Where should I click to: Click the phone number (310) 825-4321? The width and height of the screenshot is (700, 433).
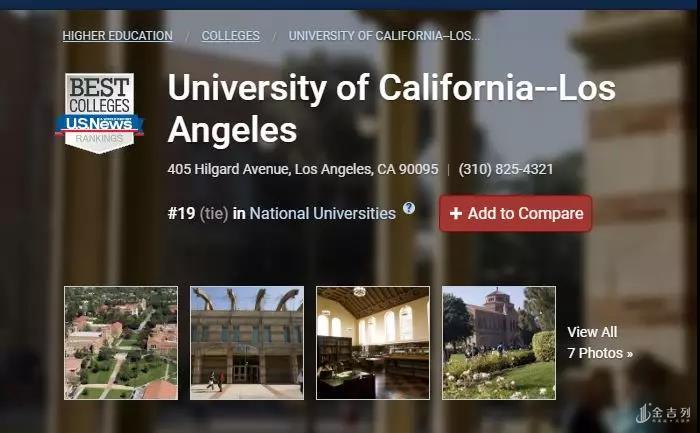click(x=506, y=169)
